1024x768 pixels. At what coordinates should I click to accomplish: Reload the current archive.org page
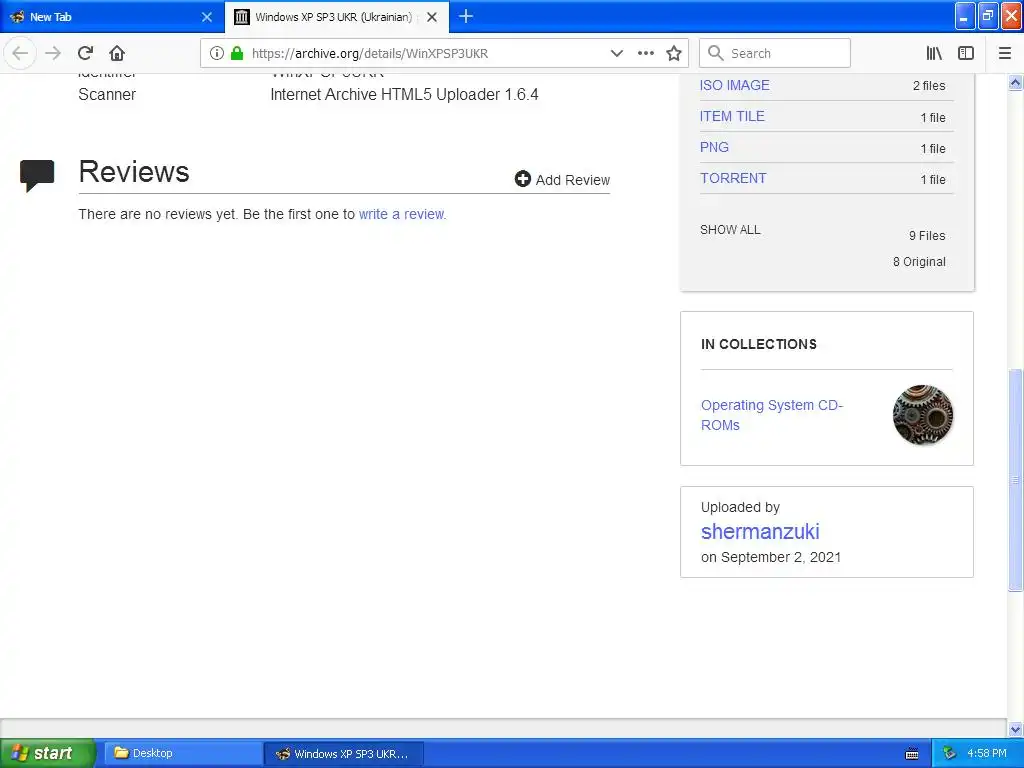(x=86, y=53)
